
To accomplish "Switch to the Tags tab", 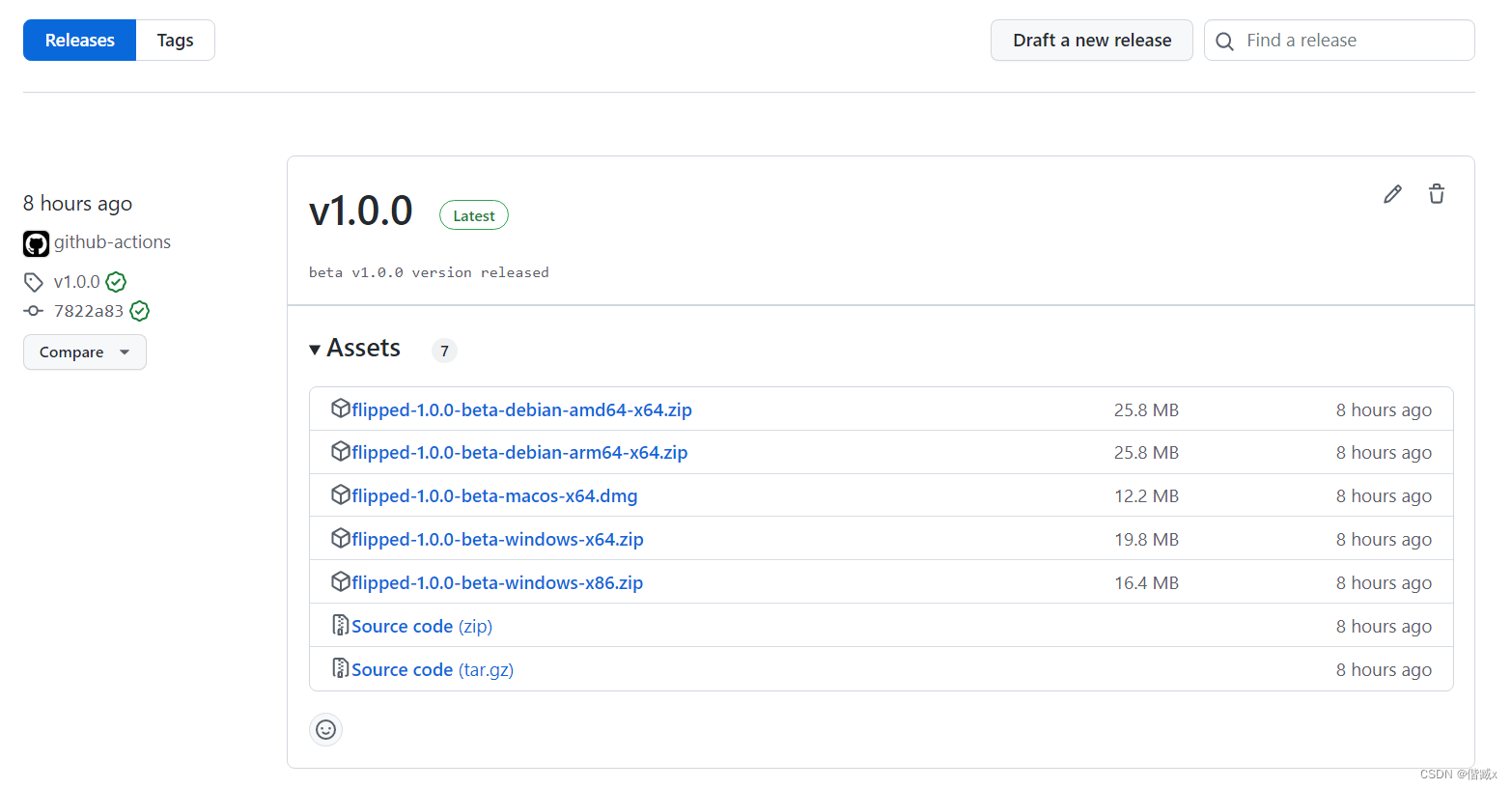I will pos(176,41).
